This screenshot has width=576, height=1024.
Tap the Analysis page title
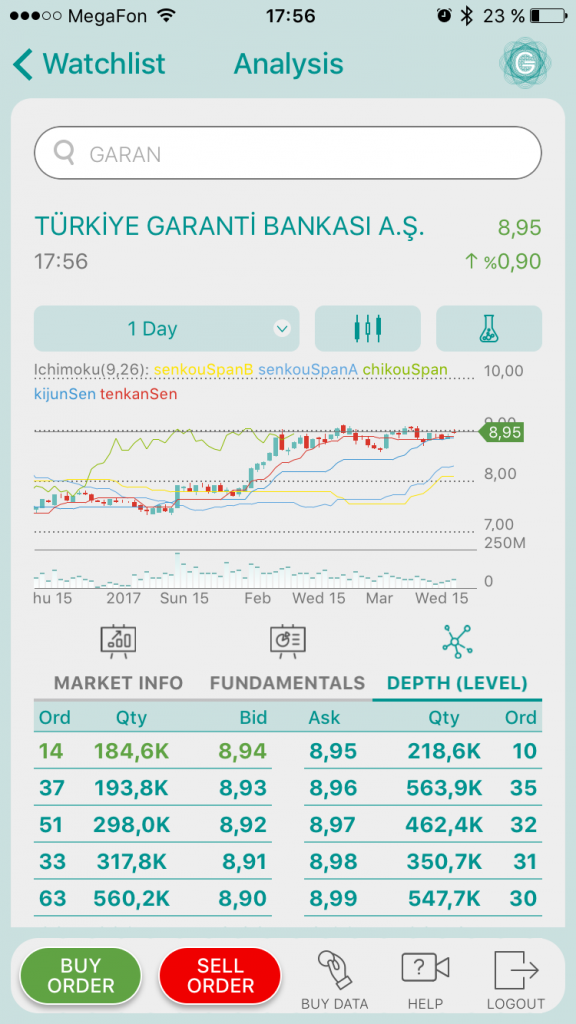click(288, 64)
